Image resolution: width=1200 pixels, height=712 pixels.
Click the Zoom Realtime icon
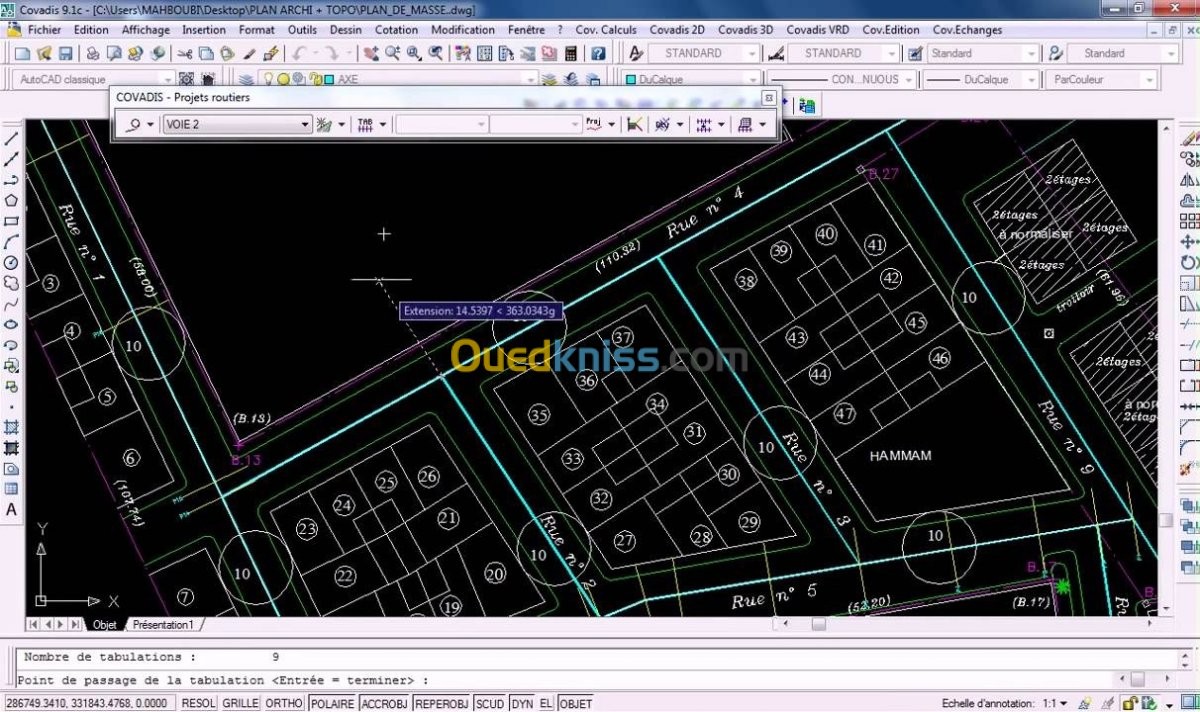click(x=392, y=53)
